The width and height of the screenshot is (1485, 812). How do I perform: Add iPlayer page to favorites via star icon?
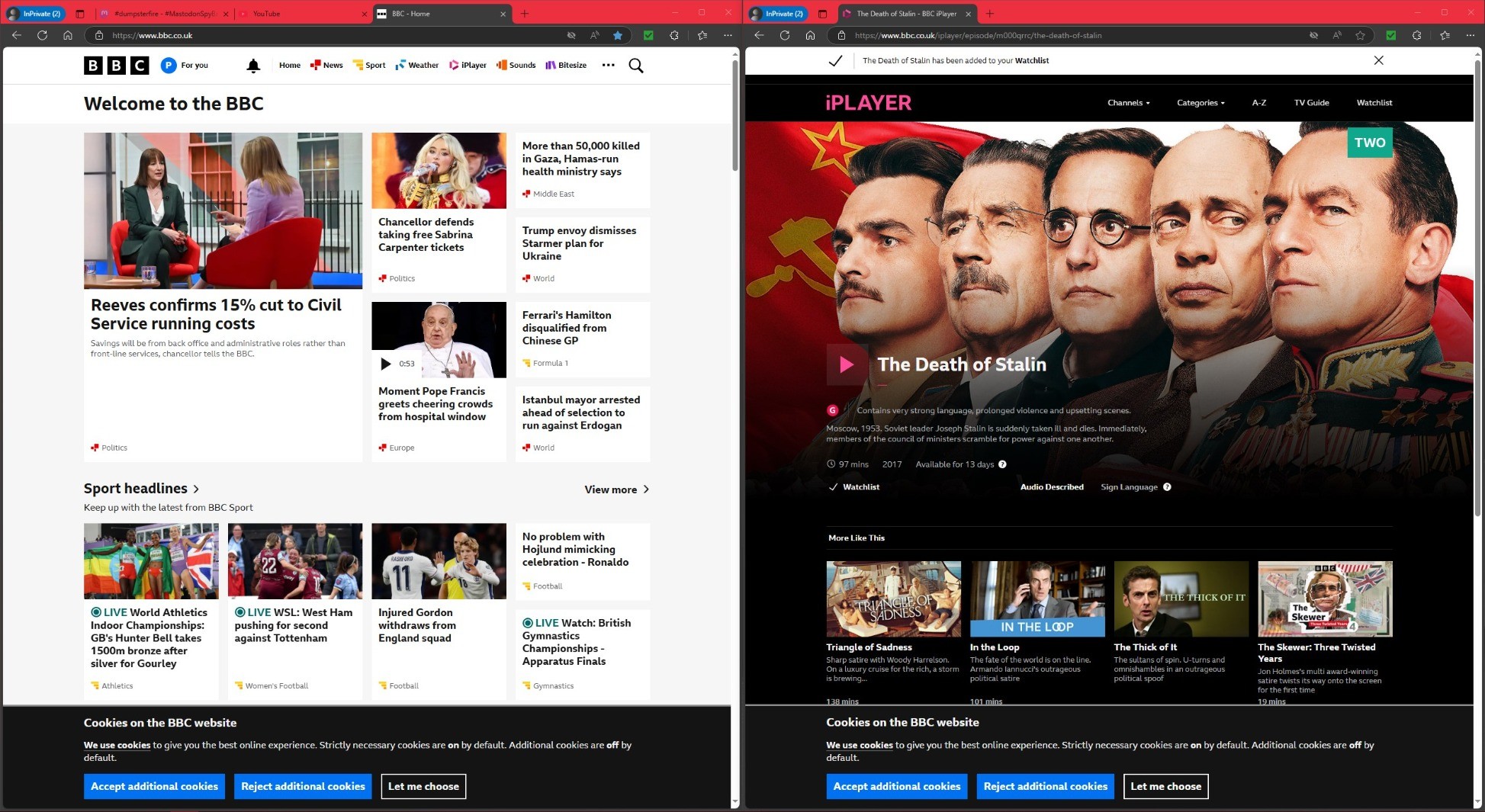pos(1360,35)
